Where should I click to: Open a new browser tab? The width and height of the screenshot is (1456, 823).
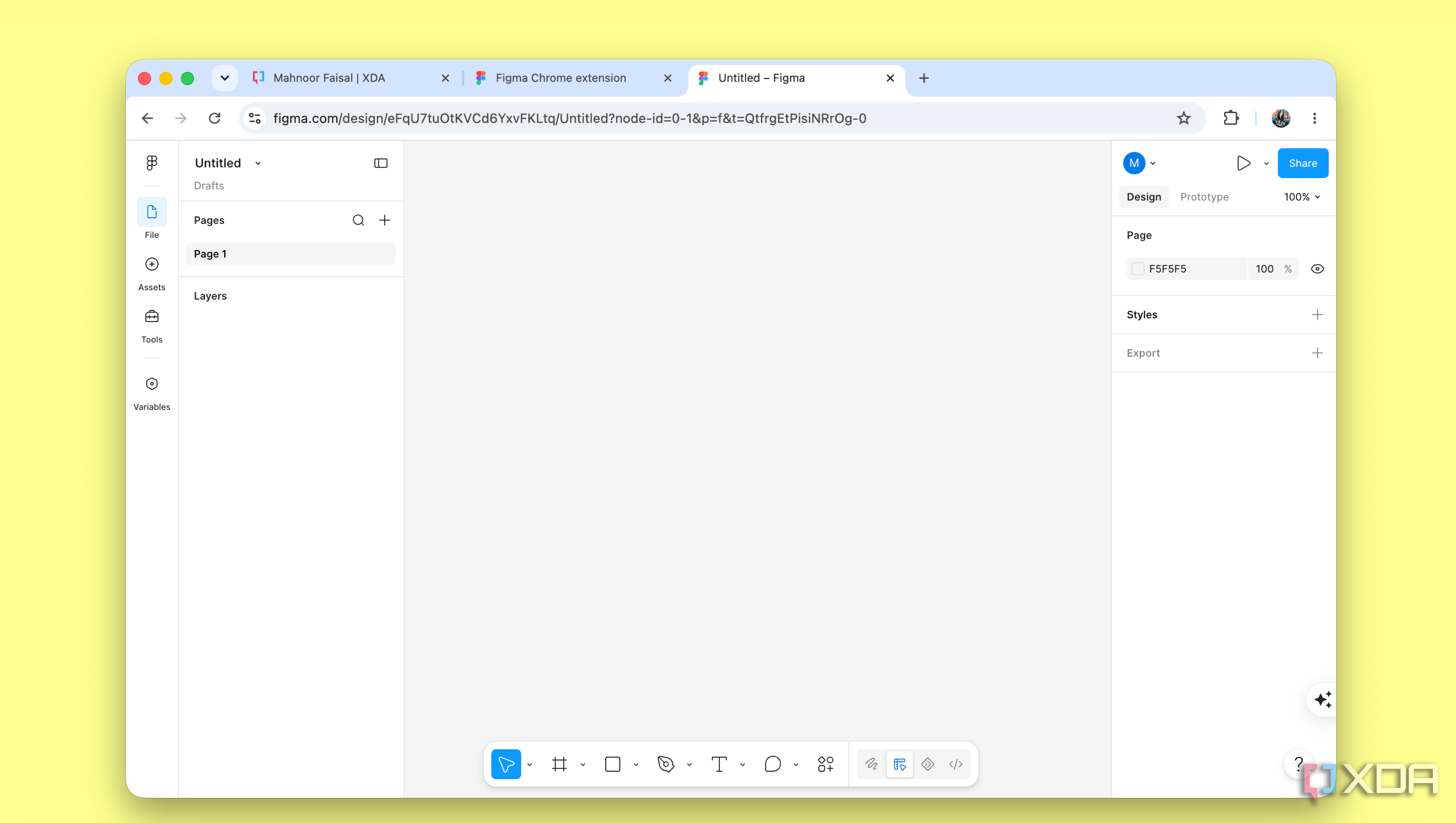point(924,78)
